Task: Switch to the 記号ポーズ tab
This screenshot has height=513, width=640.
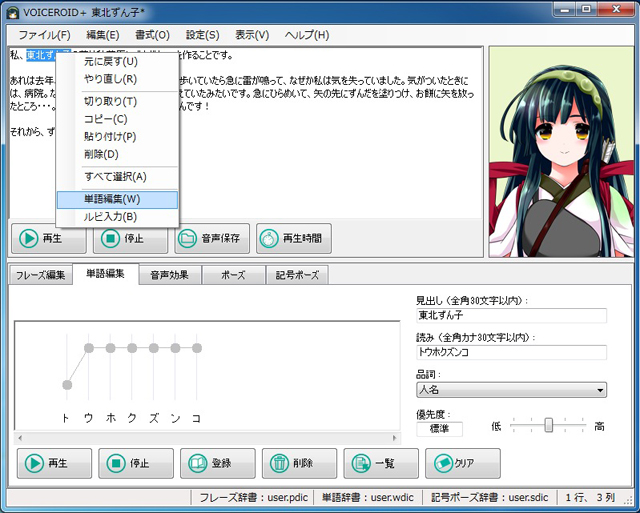Action: pyautogui.click(x=297, y=275)
